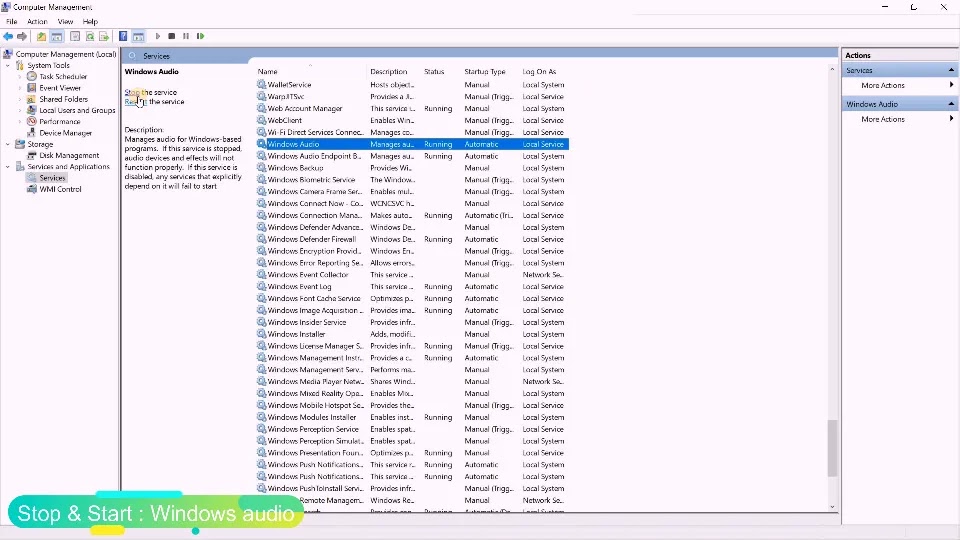960x540 pixels.
Task: Select WMI Control in the tree
Action: pos(61,189)
